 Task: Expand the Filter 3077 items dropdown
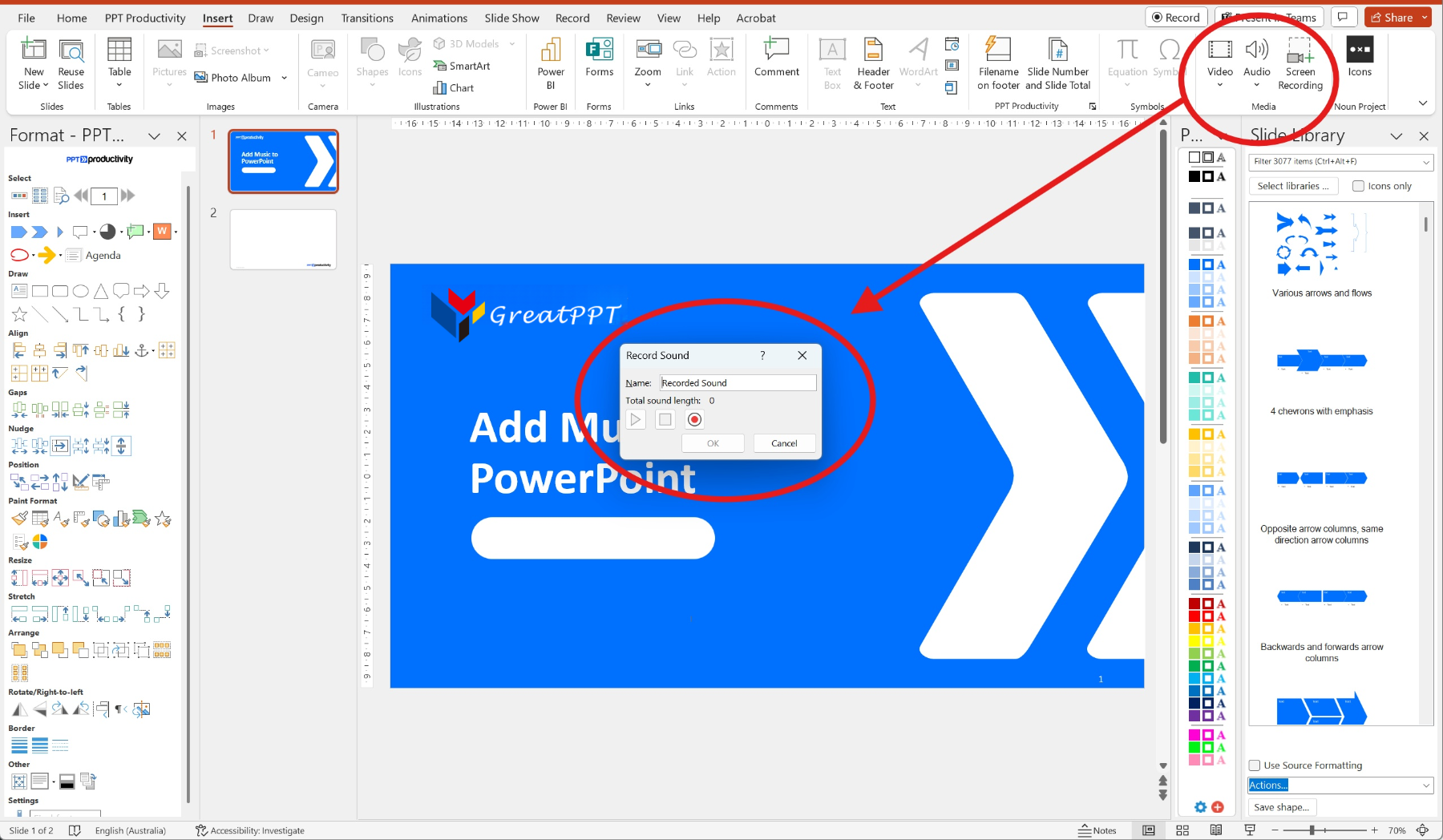click(x=1426, y=162)
